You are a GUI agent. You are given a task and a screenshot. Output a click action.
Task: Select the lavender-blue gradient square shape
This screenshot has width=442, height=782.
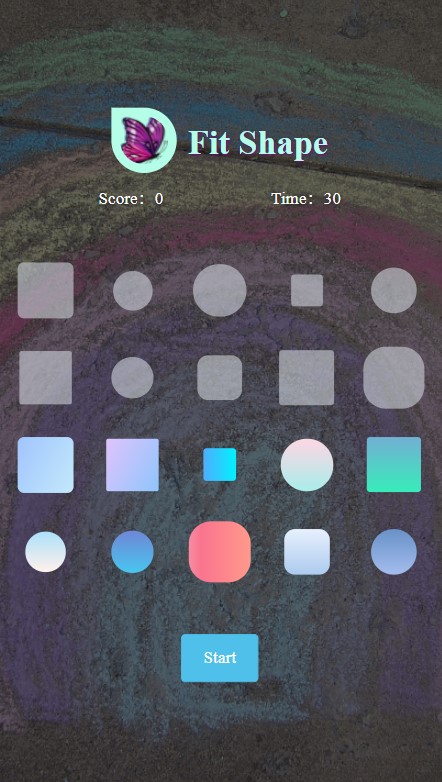[132, 465]
